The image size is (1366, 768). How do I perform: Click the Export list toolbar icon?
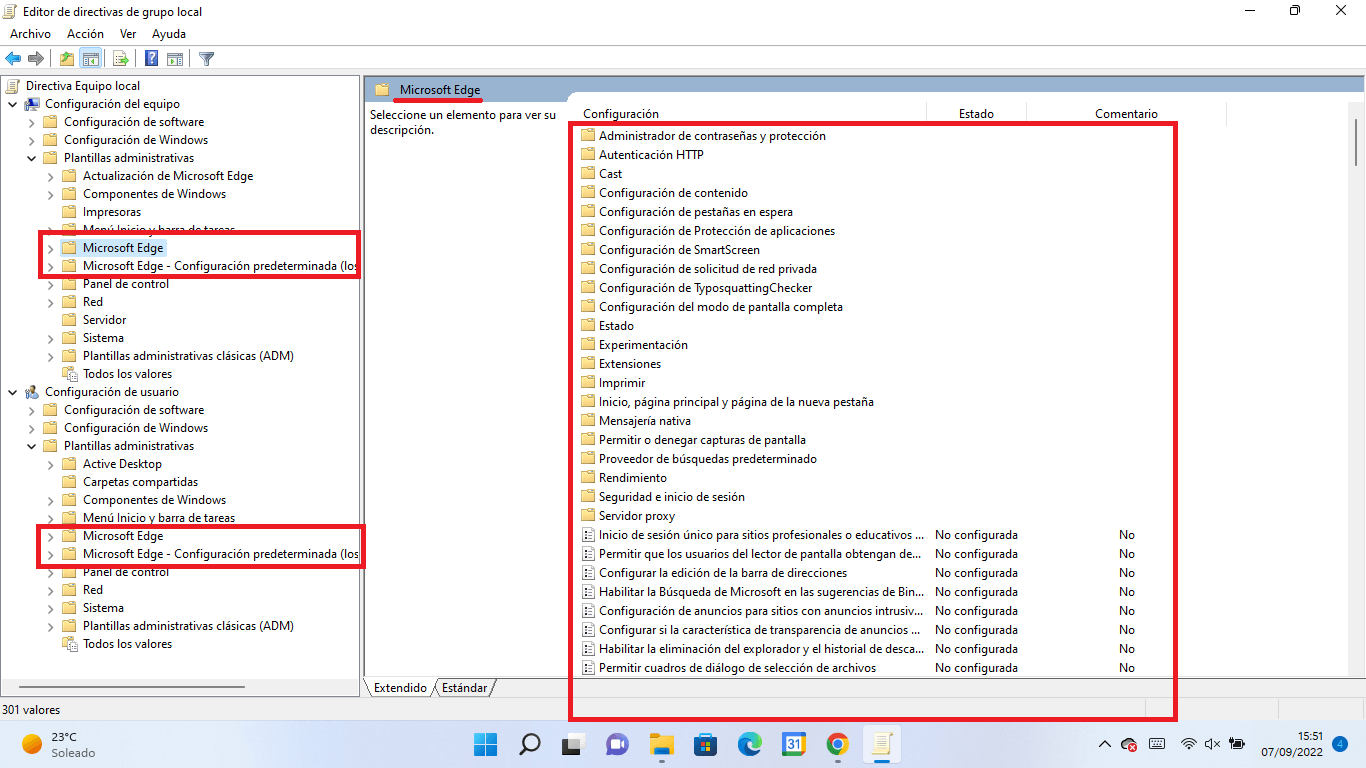(x=120, y=59)
